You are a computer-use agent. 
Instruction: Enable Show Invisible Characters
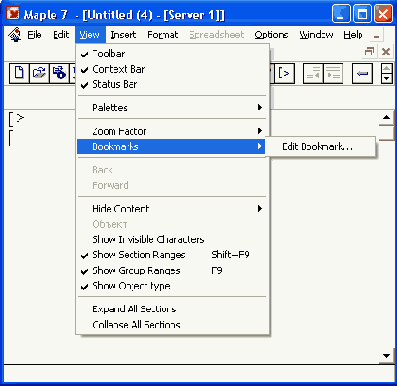tap(172, 239)
